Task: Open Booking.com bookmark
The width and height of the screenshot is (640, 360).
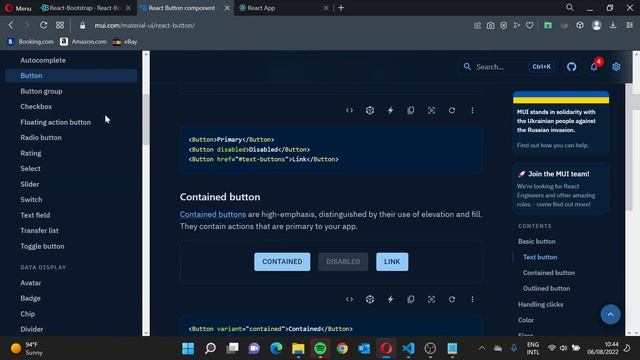Action: (31, 42)
